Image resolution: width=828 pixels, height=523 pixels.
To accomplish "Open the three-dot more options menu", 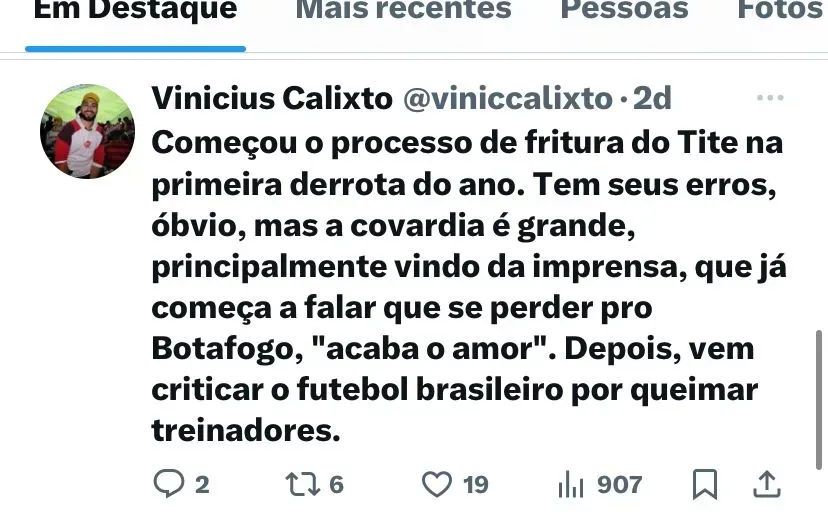I will 770,98.
